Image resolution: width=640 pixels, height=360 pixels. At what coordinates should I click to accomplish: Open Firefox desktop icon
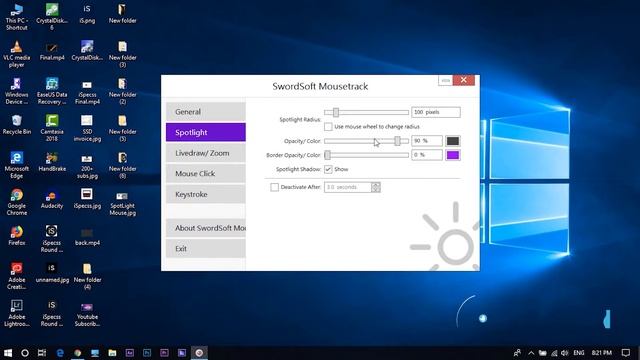16,236
